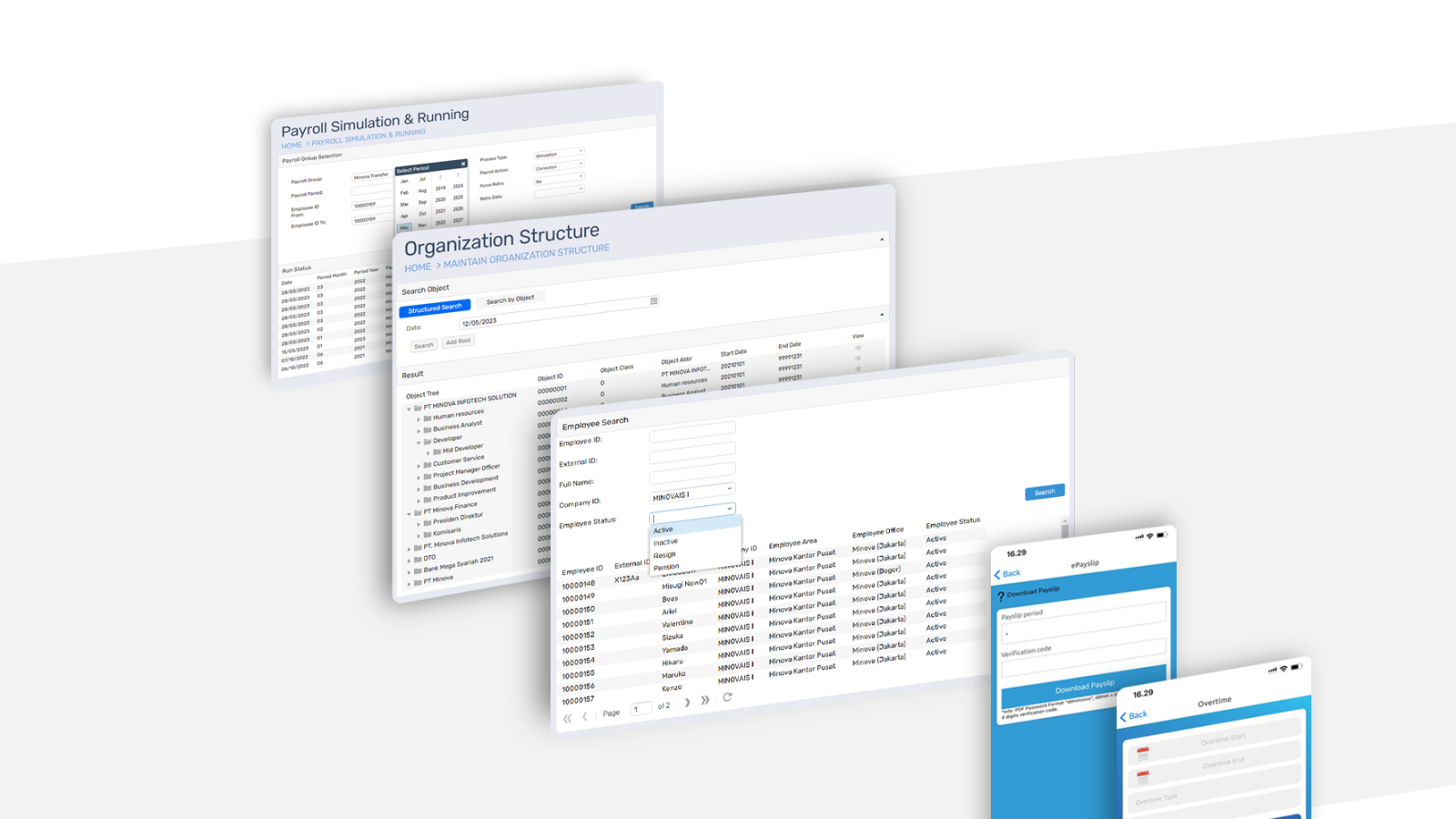Expand the Bank Mega Syariah 2021 node

click(x=409, y=571)
